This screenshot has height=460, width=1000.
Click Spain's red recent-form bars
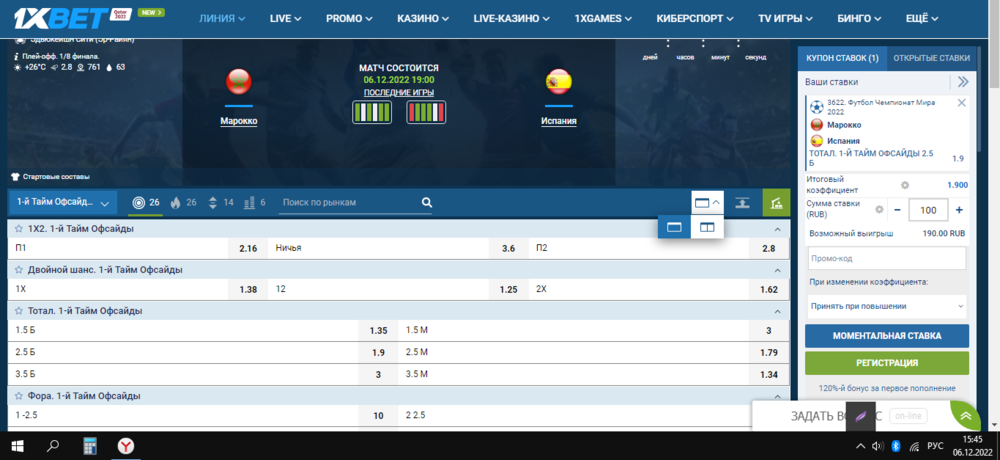(x=426, y=112)
